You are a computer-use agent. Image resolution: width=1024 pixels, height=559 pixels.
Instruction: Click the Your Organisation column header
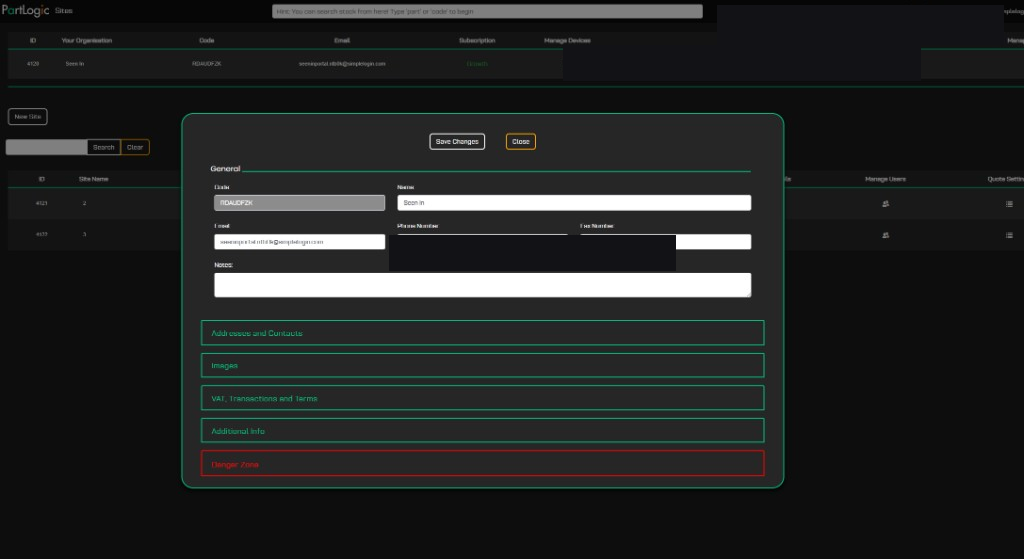(86, 40)
